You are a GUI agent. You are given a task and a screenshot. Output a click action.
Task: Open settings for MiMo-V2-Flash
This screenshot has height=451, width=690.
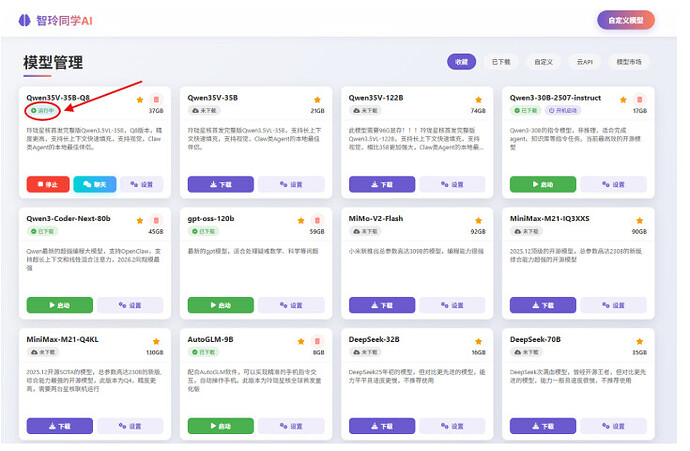pos(452,305)
